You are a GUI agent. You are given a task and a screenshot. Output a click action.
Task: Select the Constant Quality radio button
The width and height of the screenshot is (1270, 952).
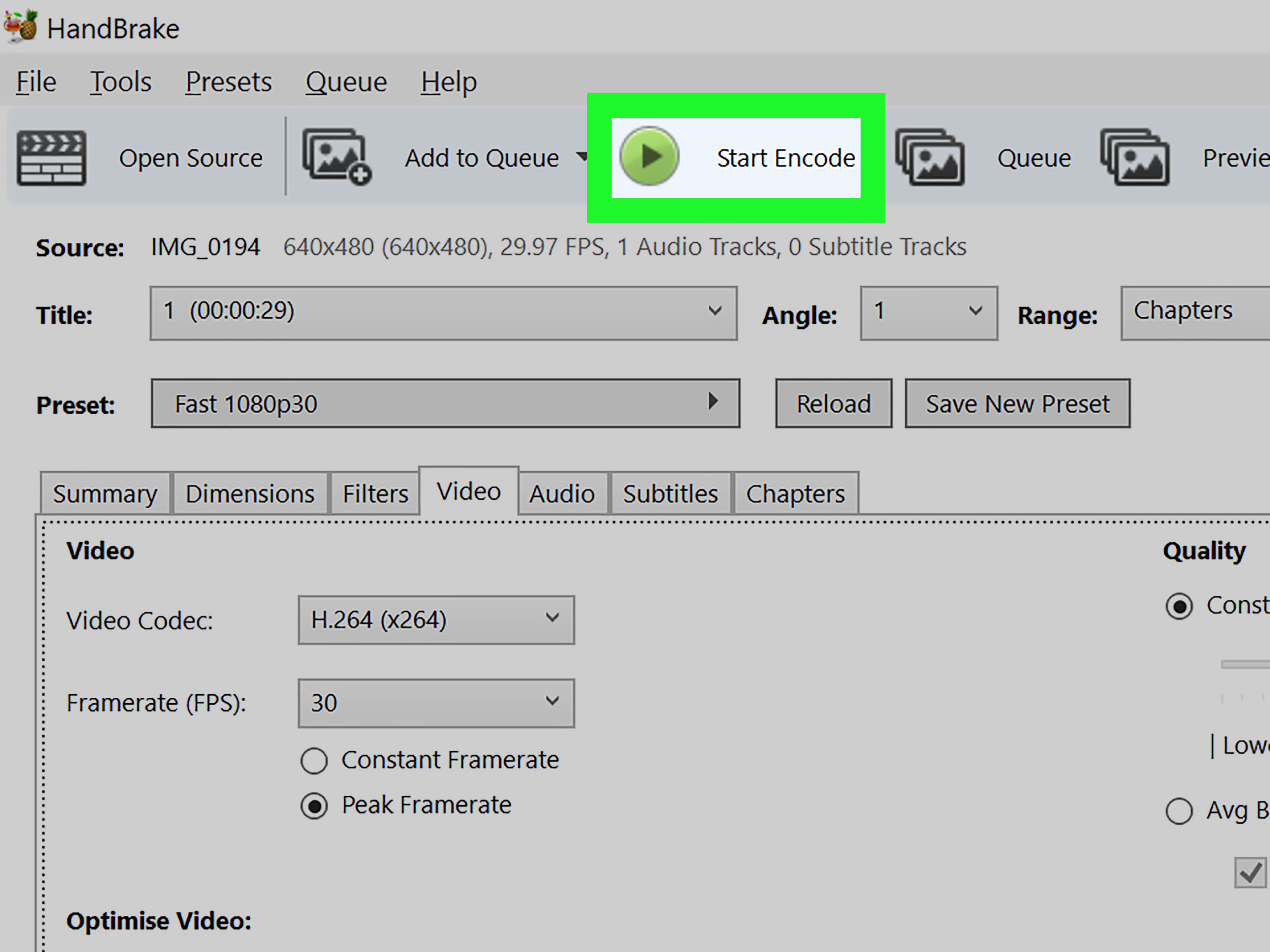[1179, 606]
